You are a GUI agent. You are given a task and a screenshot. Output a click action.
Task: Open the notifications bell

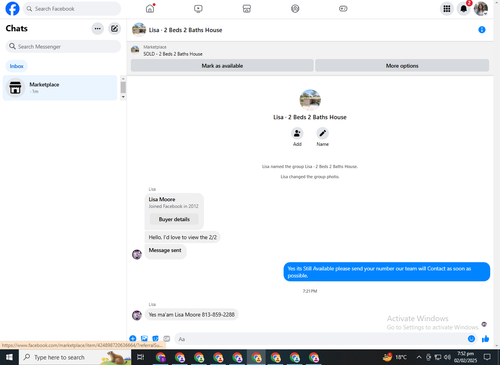pos(464,9)
